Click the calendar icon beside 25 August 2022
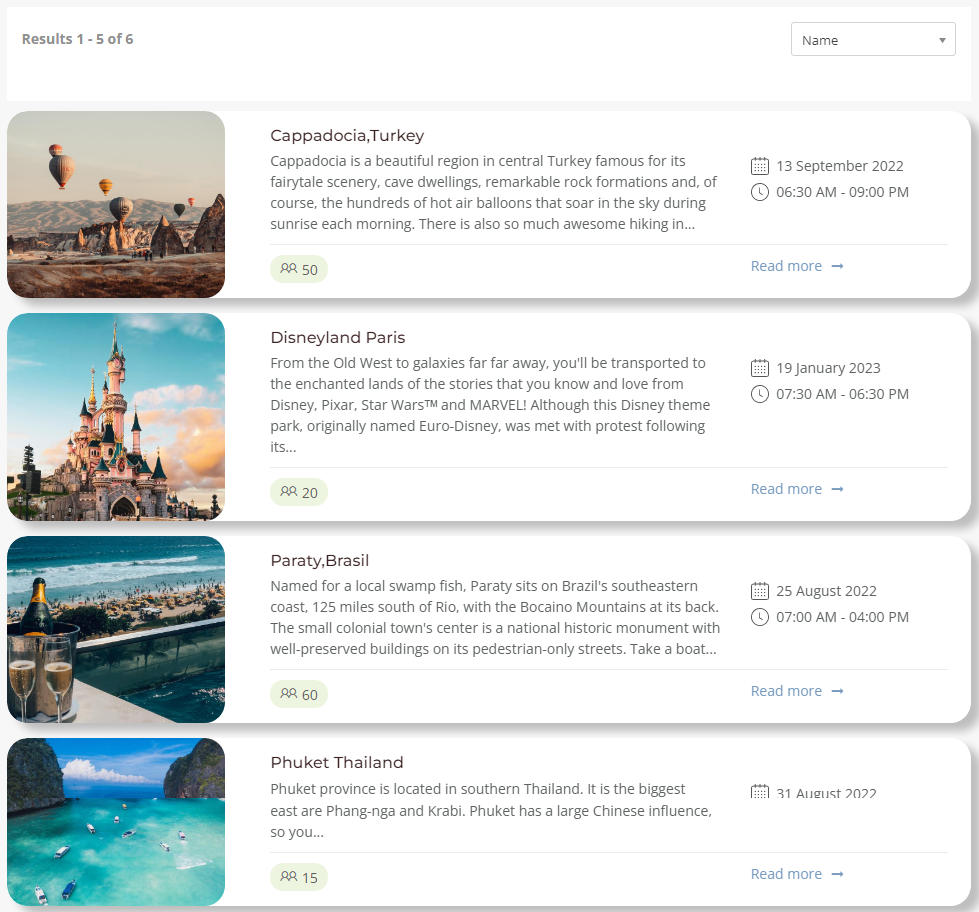Viewport: 979px width, 912px height. [760, 591]
